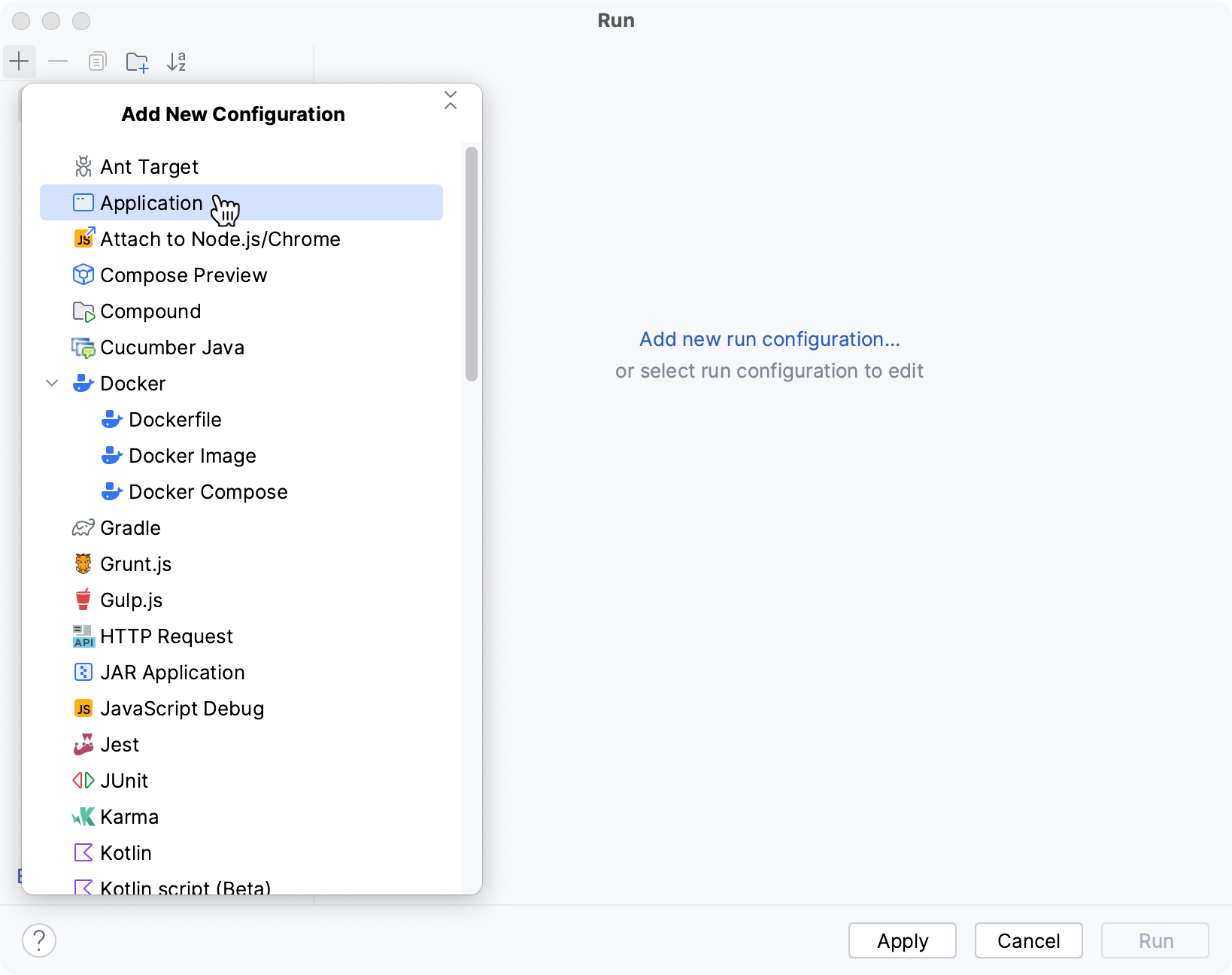1232x975 pixels.
Task: Click the Application window icon
Action: (83, 202)
